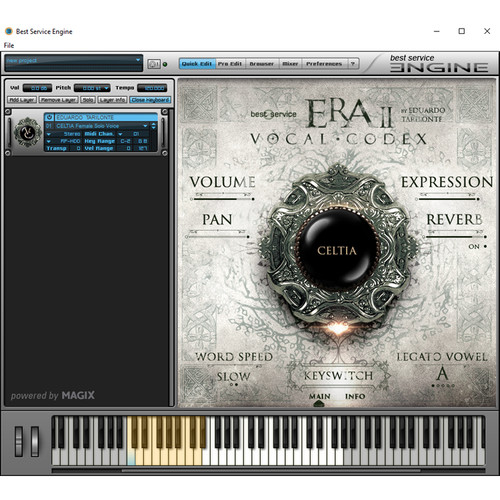This screenshot has width=500, height=500.
Task: Click the pitch bend wheel
Action: pyautogui.click(x=19, y=441)
